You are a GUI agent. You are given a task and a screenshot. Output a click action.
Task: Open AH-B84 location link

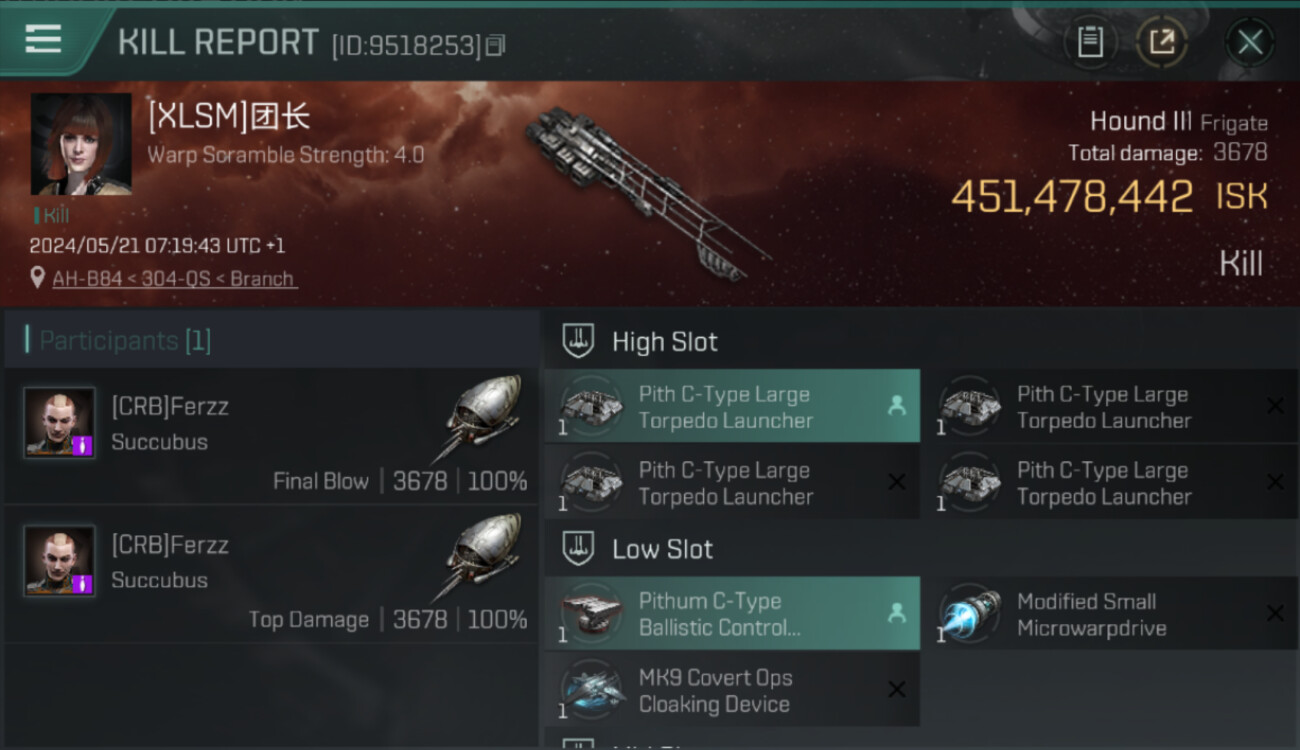(x=174, y=279)
